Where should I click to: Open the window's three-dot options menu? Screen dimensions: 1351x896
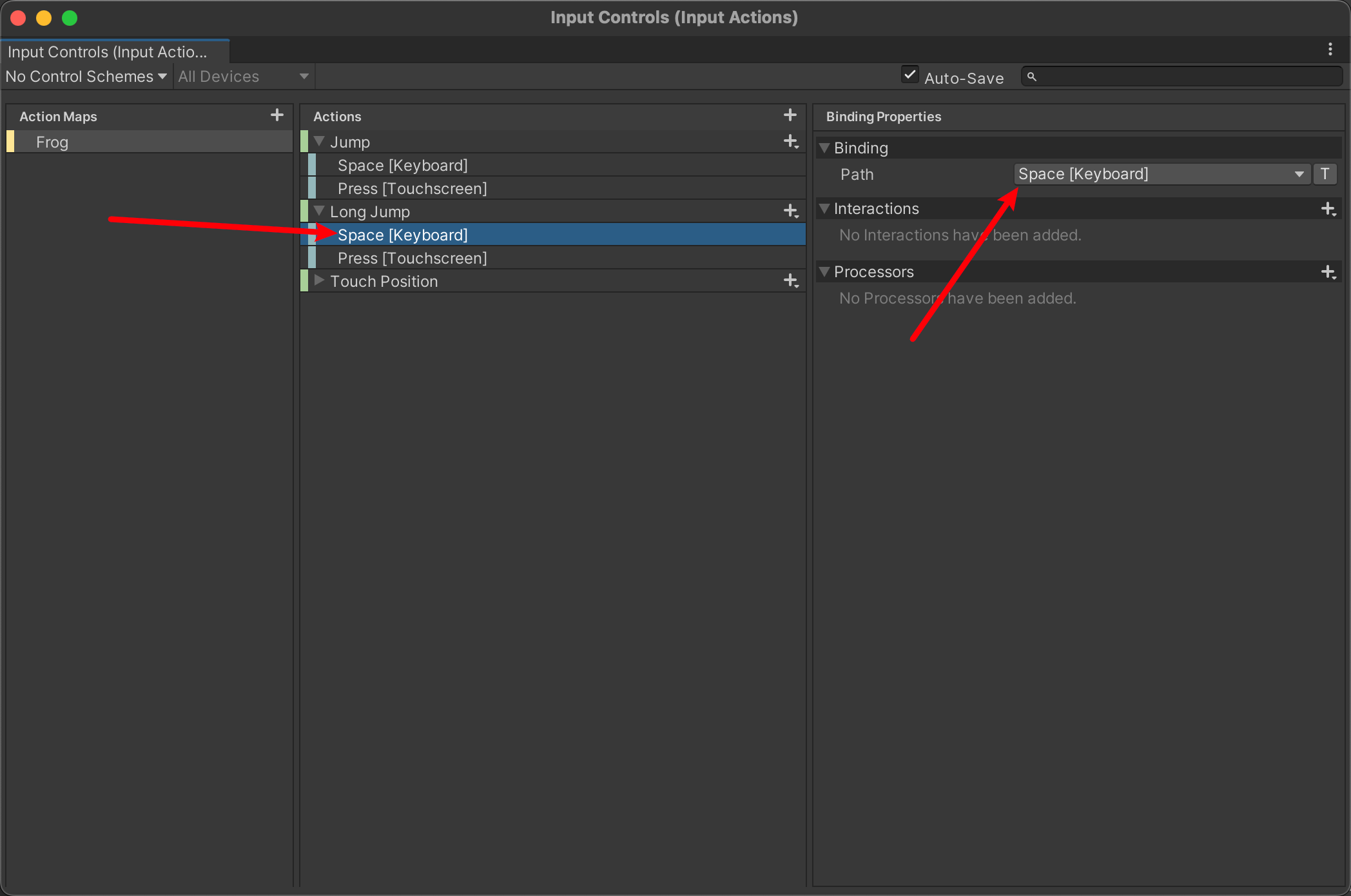pos(1330,50)
